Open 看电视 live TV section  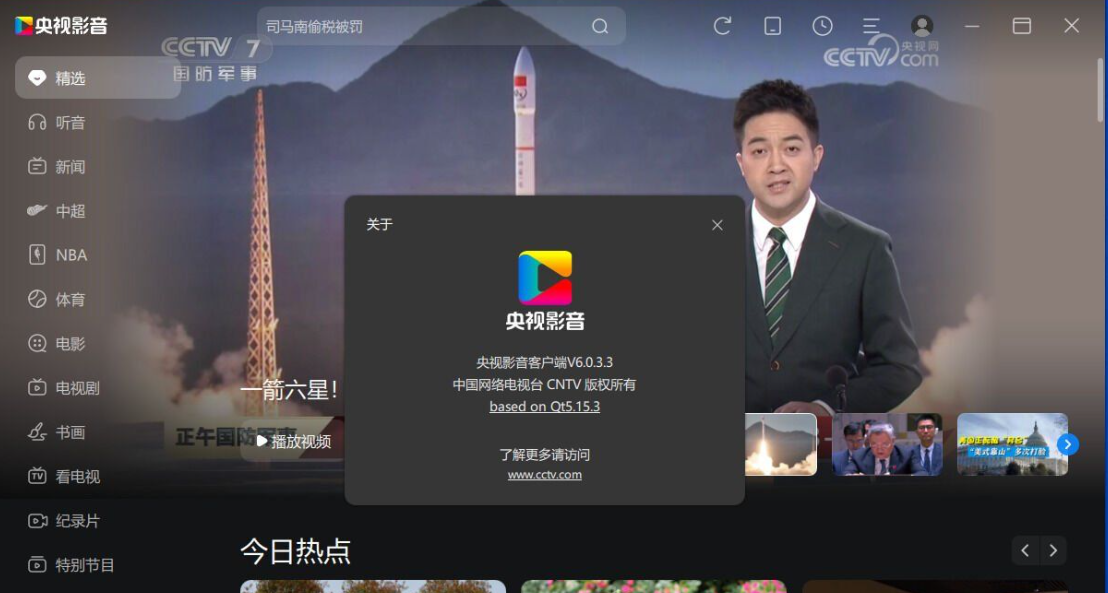point(77,477)
